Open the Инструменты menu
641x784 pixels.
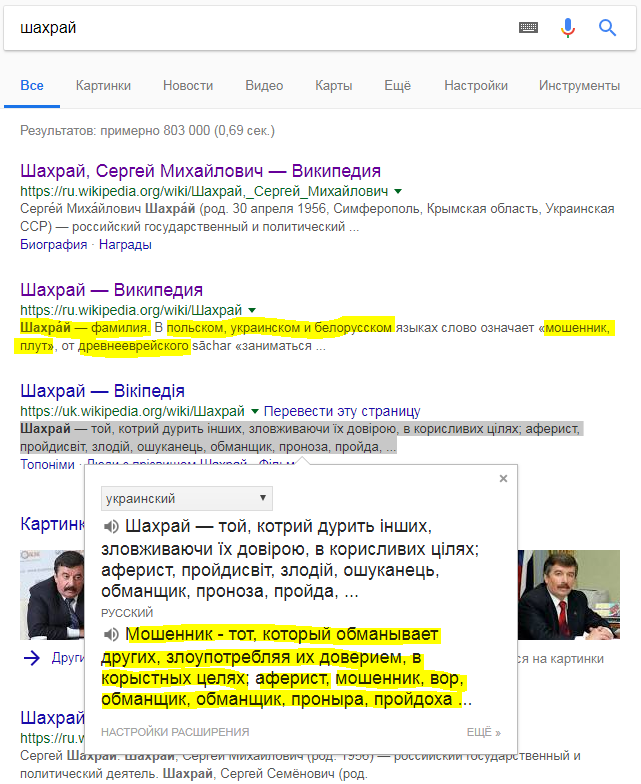(579, 86)
